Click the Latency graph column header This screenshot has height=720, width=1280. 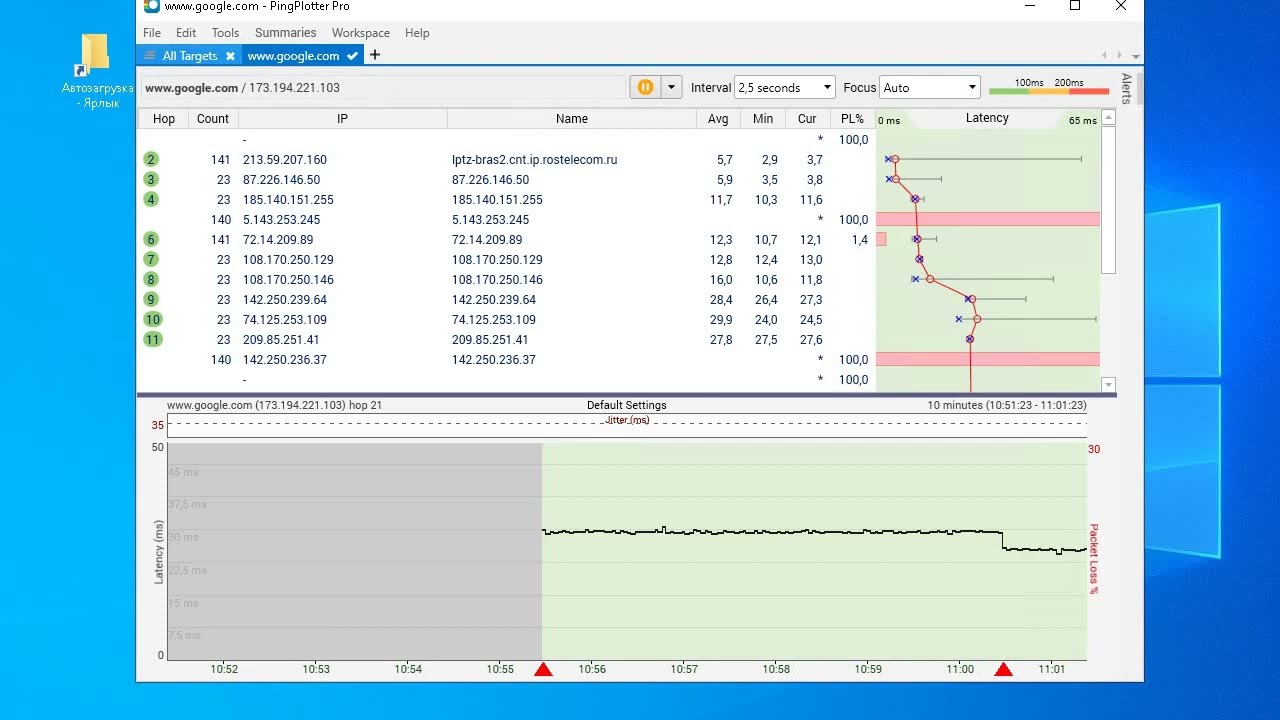pyautogui.click(x=987, y=118)
